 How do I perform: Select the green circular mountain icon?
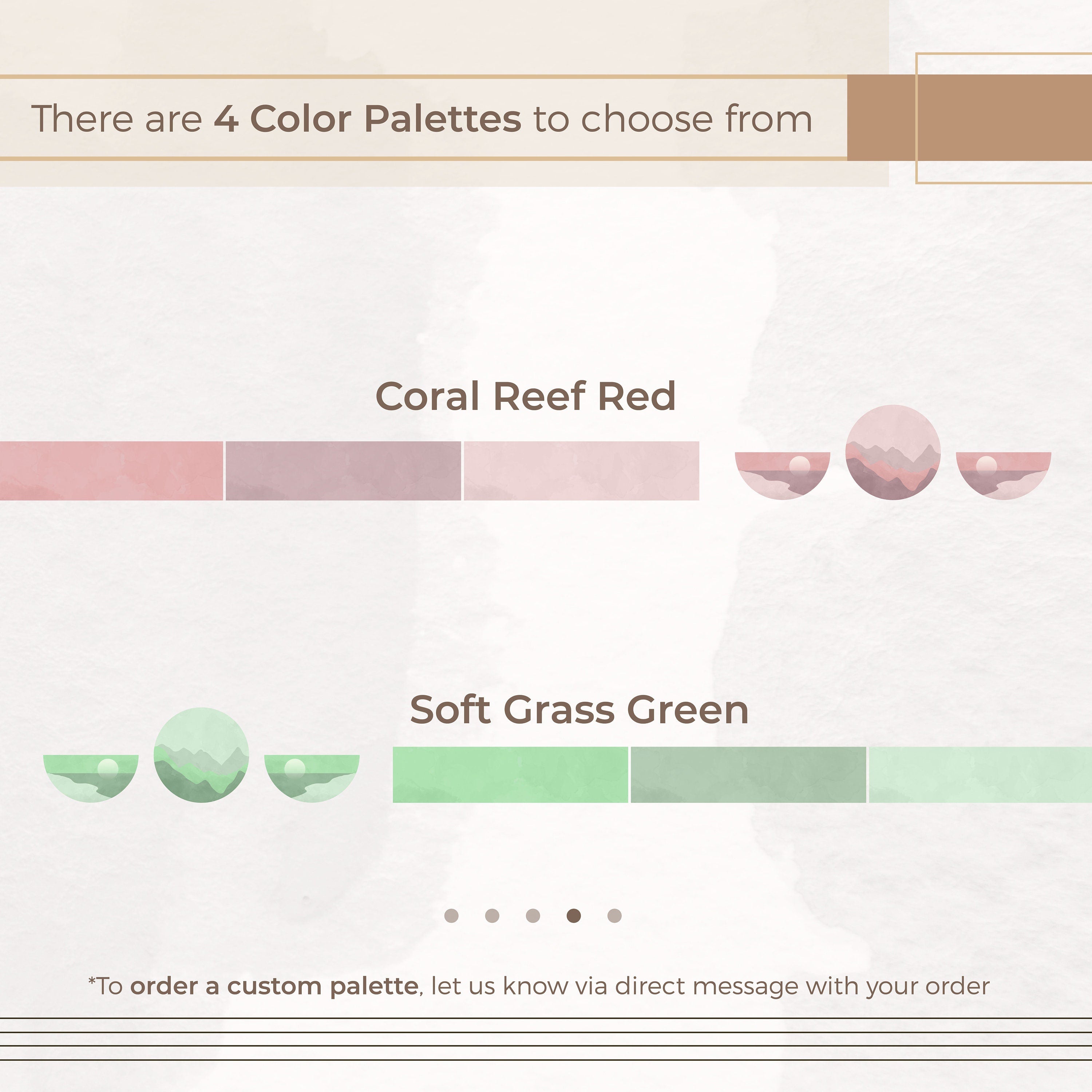pos(201,755)
